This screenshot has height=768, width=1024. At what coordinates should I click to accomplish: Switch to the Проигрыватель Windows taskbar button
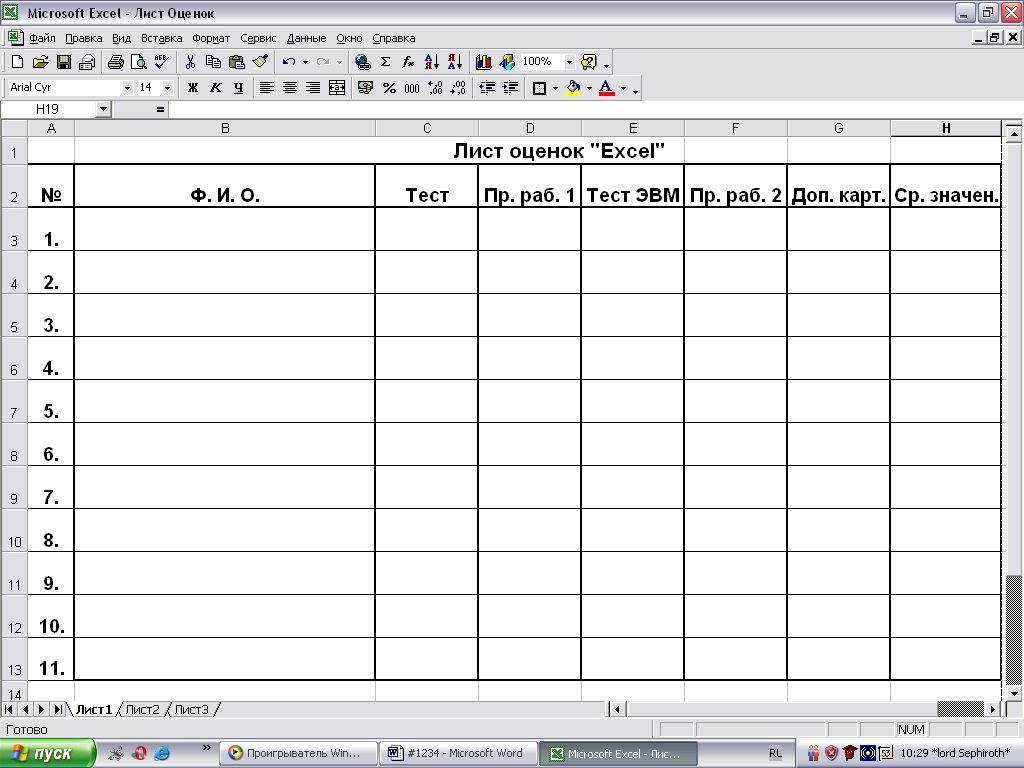[298, 754]
